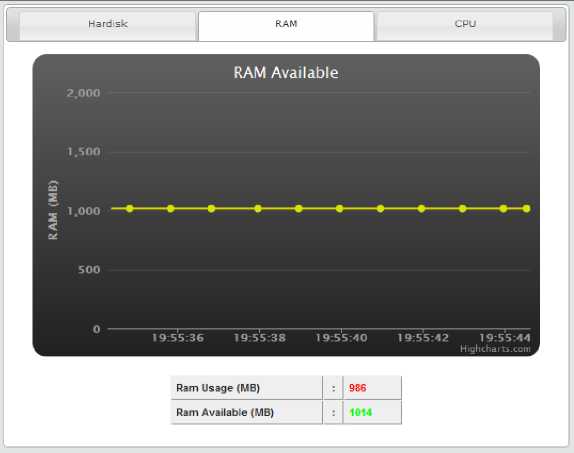574x453 pixels.
Task: Click the data point above 19:55:42
Action: point(421,208)
